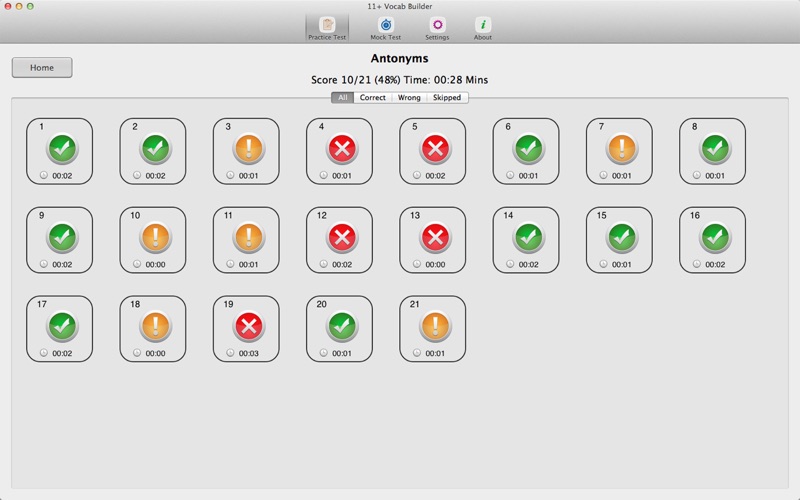This screenshot has width=800, height=500.
Task: View question 19 wrong answer icon
Action: (x=248, y=326)
